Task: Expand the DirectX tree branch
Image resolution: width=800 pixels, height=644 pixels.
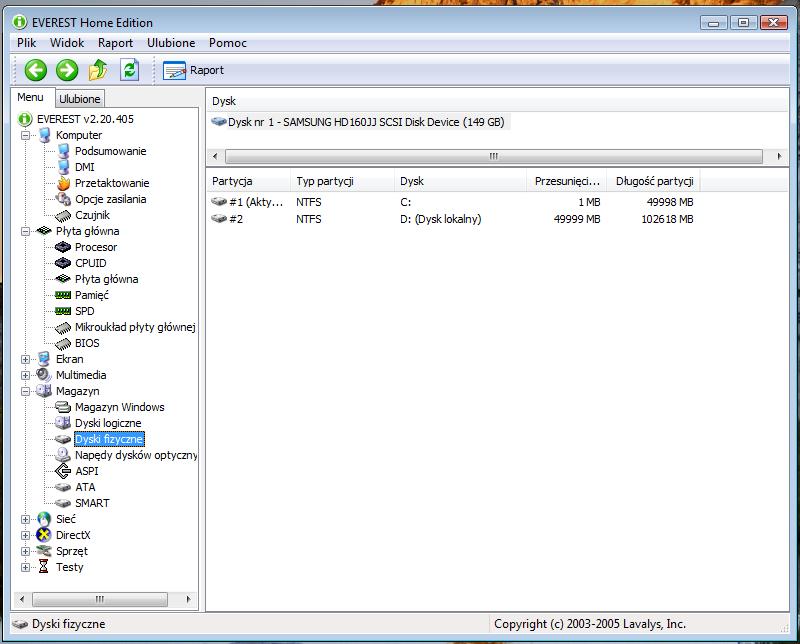Action: click(26, 535)
